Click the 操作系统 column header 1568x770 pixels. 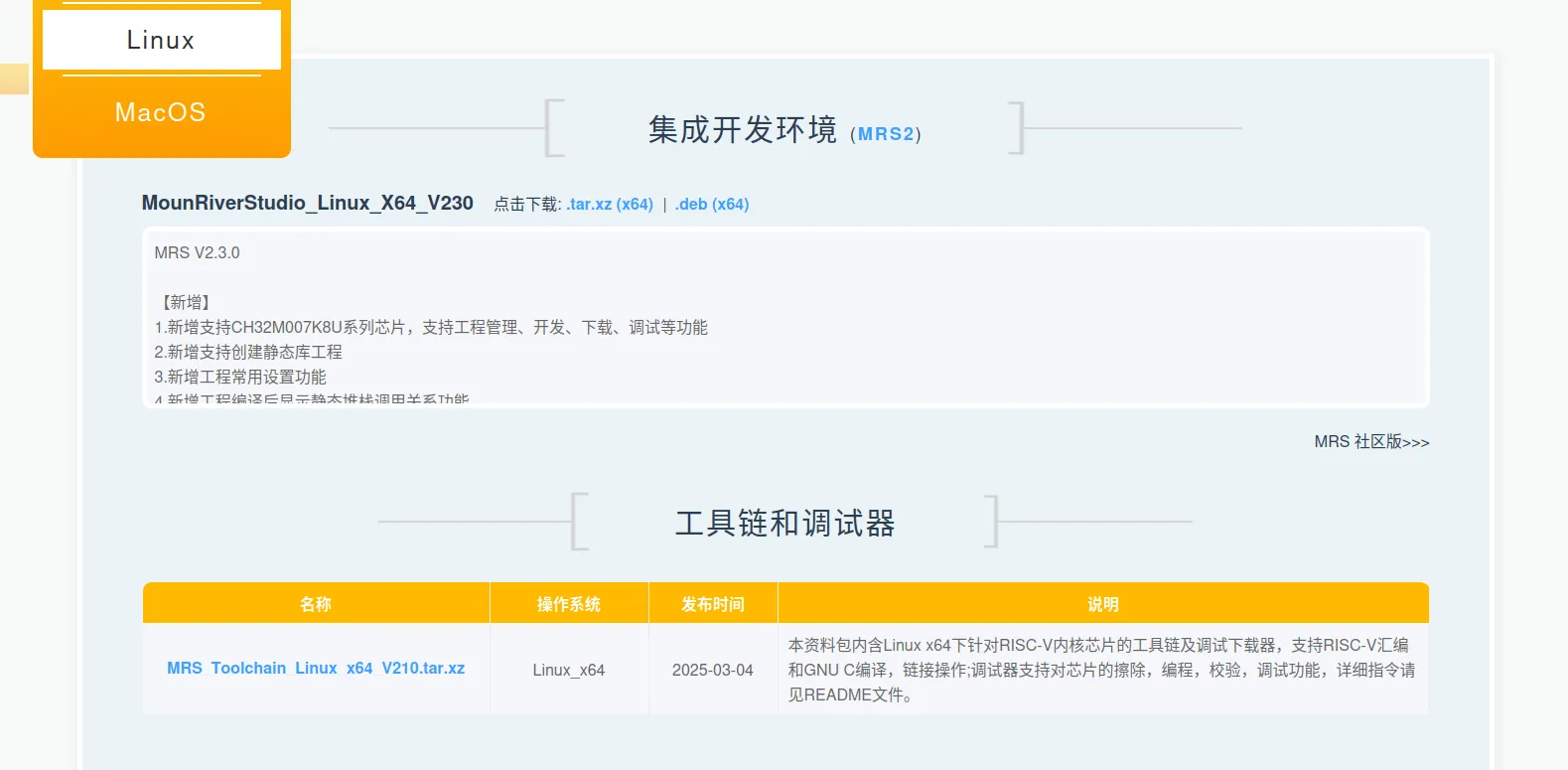(x=569, y=603)
